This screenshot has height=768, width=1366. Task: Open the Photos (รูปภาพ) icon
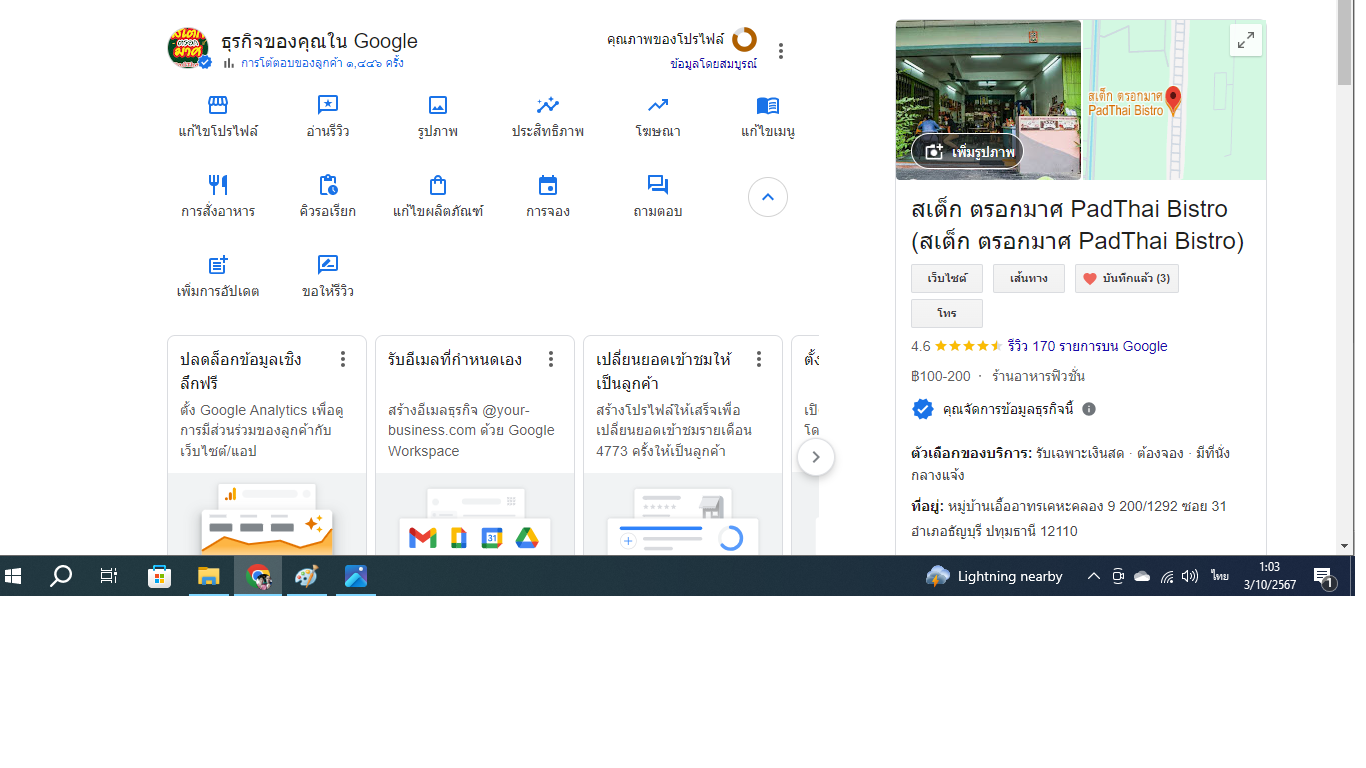pyautogui.click(x=438, y=106)
